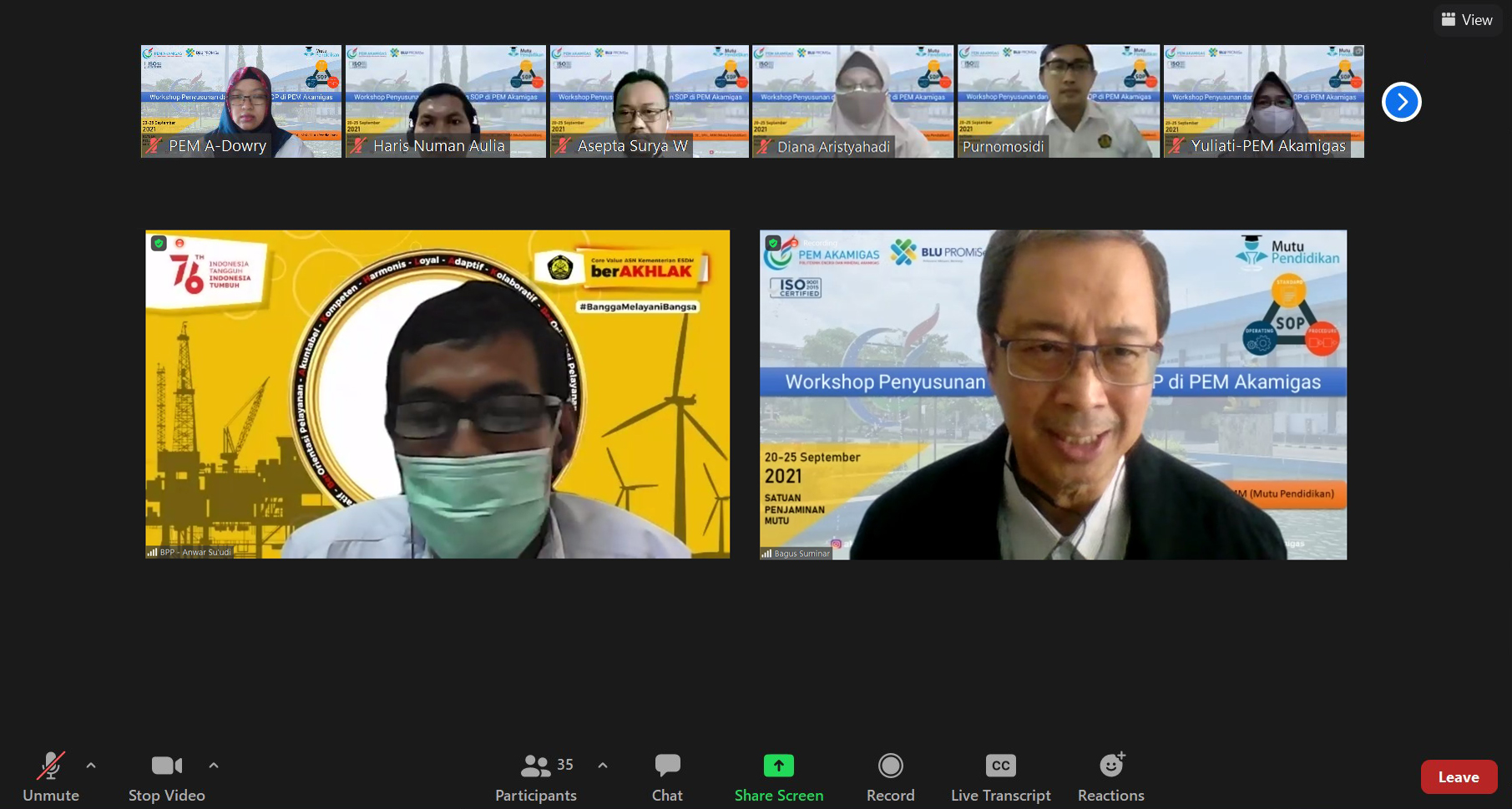Image resolution: width=1512 pixels, height=809 pixels.
Task: Click the BPP - Anwar Su'udi video tile
Action: 437,394
